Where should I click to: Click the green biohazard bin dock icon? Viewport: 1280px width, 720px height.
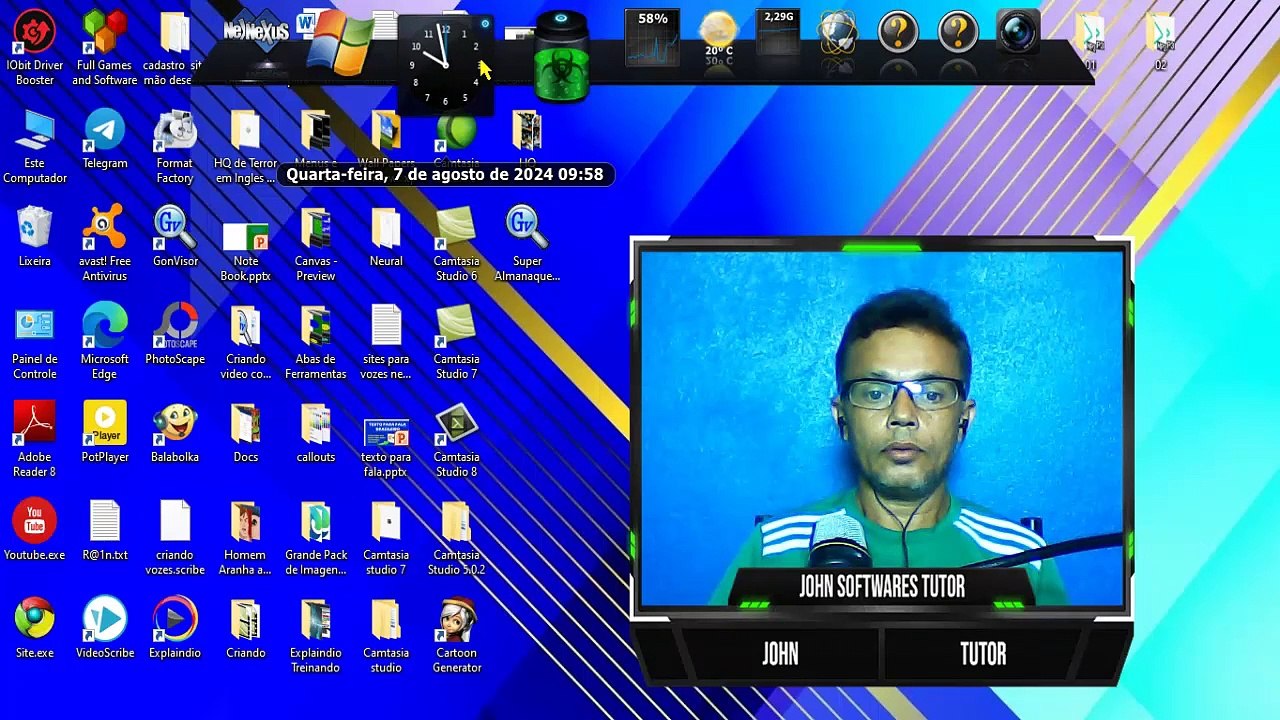[561, 55]
